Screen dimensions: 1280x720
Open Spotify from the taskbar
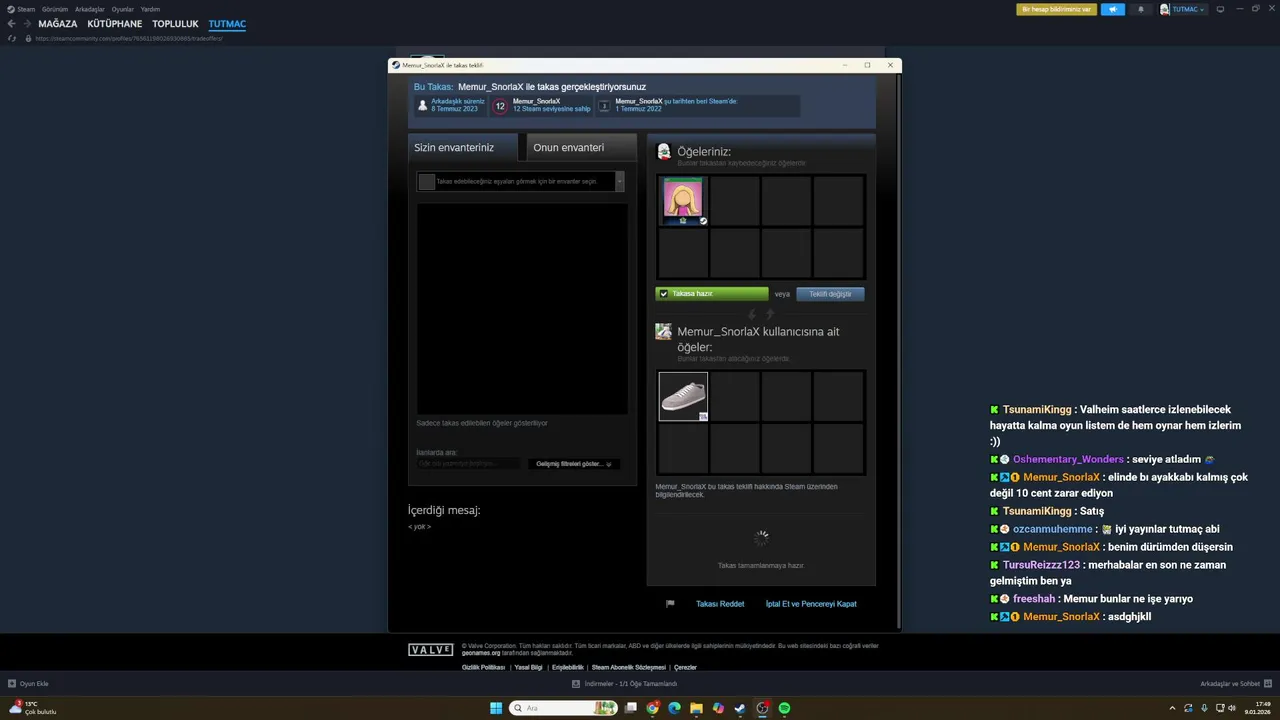[784, 708]
